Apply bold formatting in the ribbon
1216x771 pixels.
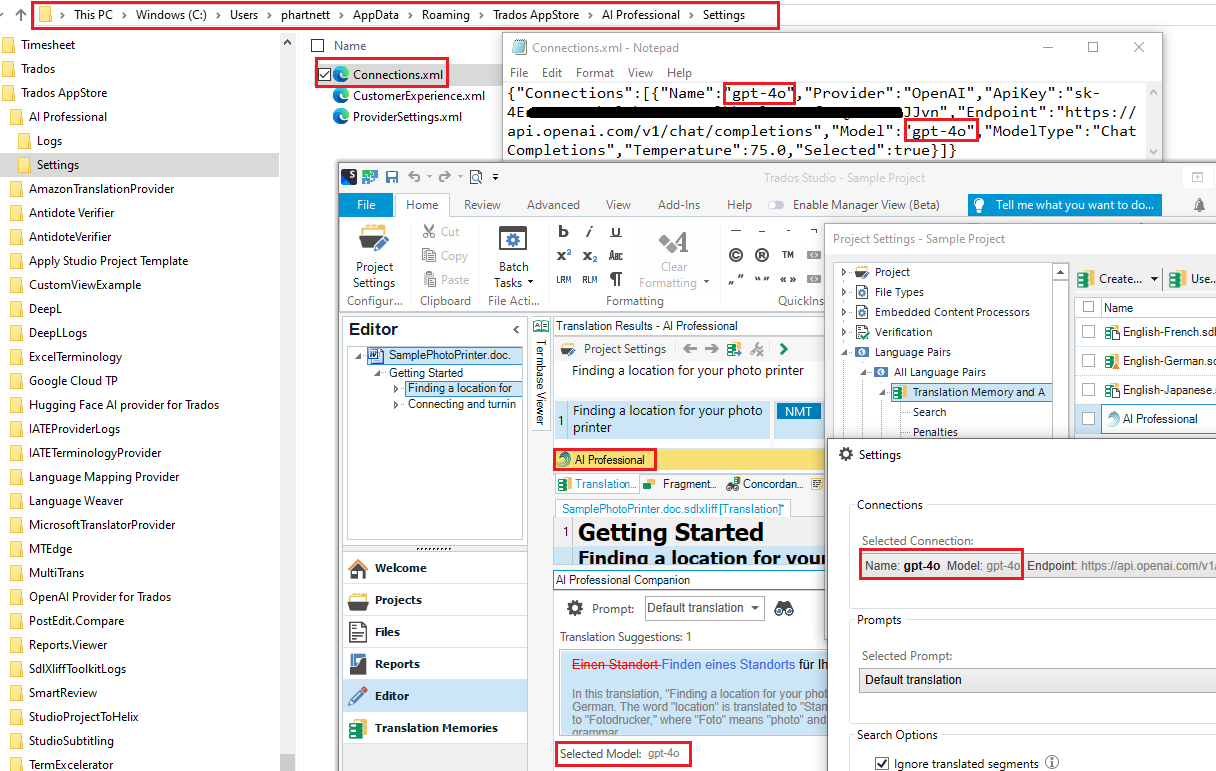coord(562,232)
